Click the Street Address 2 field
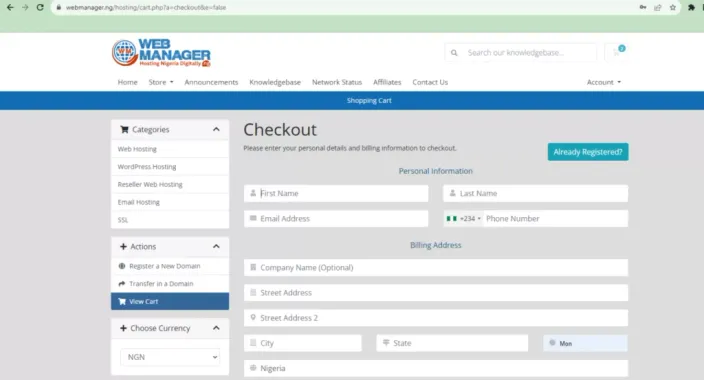Screen dimensions: 704x380 (x=436, y=318)
